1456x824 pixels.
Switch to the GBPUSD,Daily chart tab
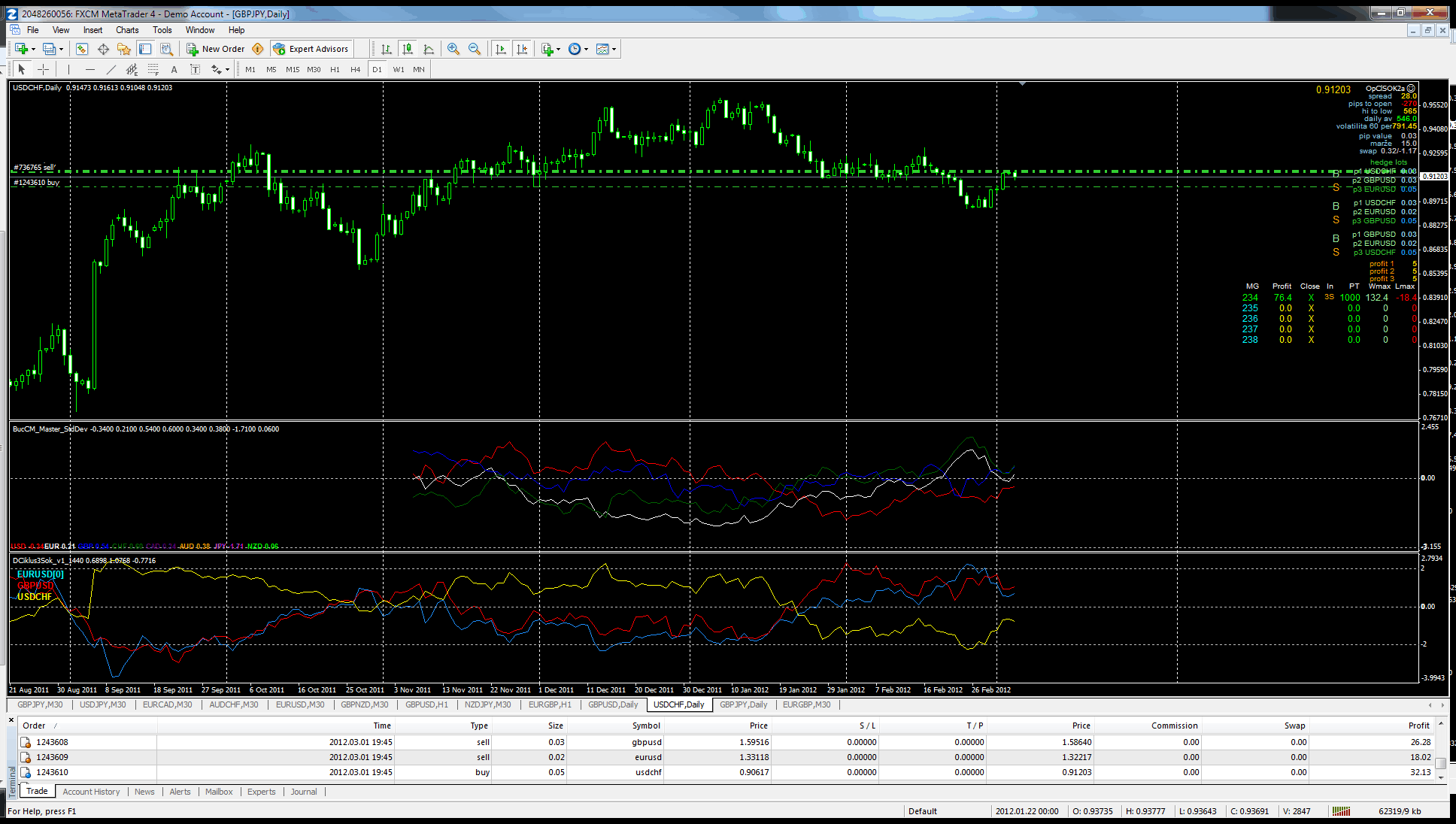(x=612, y=704)
